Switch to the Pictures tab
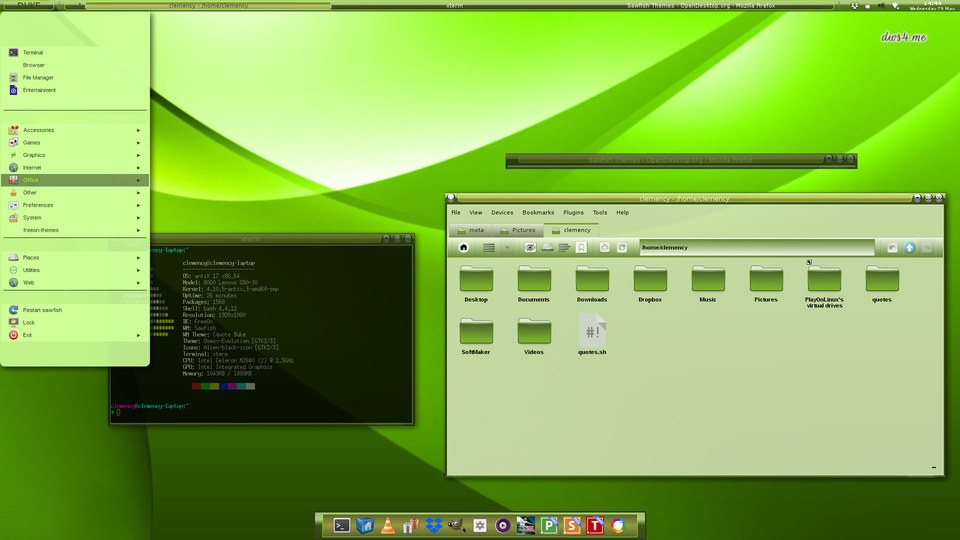 (x=517, y=230)
